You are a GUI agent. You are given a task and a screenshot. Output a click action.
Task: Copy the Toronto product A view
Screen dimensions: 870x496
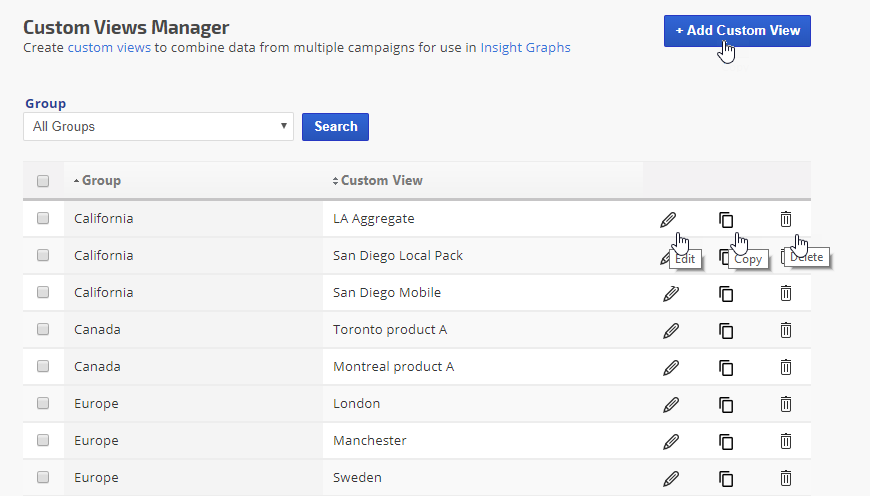click(x=726, y=330)
